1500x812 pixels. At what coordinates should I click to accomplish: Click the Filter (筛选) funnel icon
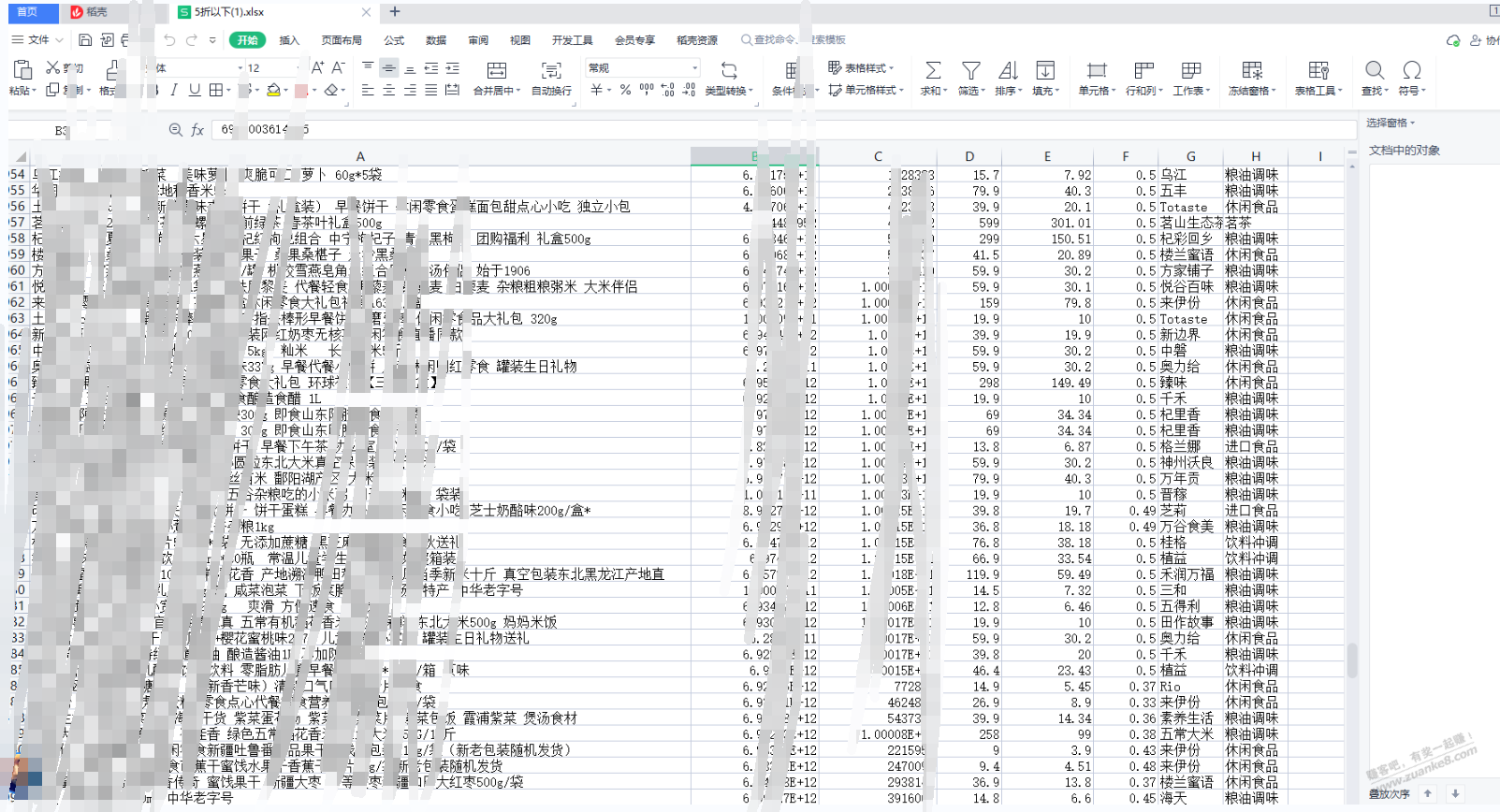[x=971, y=70]
